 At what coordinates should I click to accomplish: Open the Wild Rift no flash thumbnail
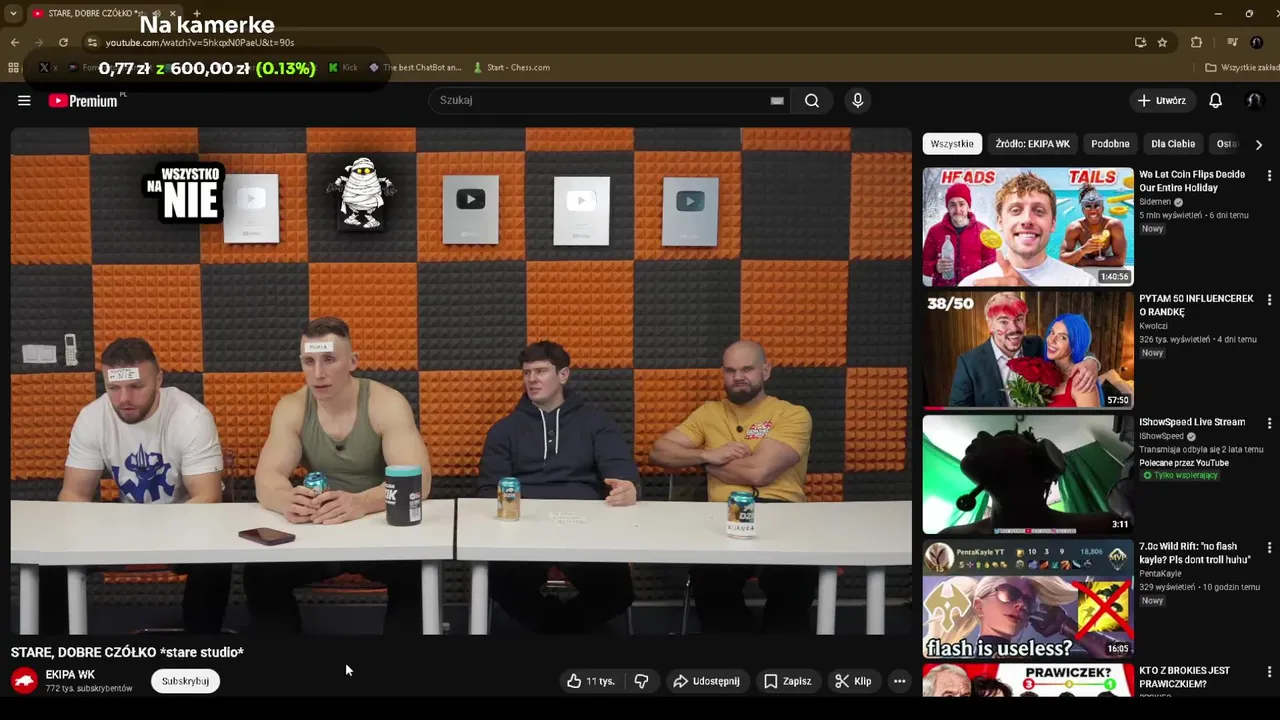1028,598
